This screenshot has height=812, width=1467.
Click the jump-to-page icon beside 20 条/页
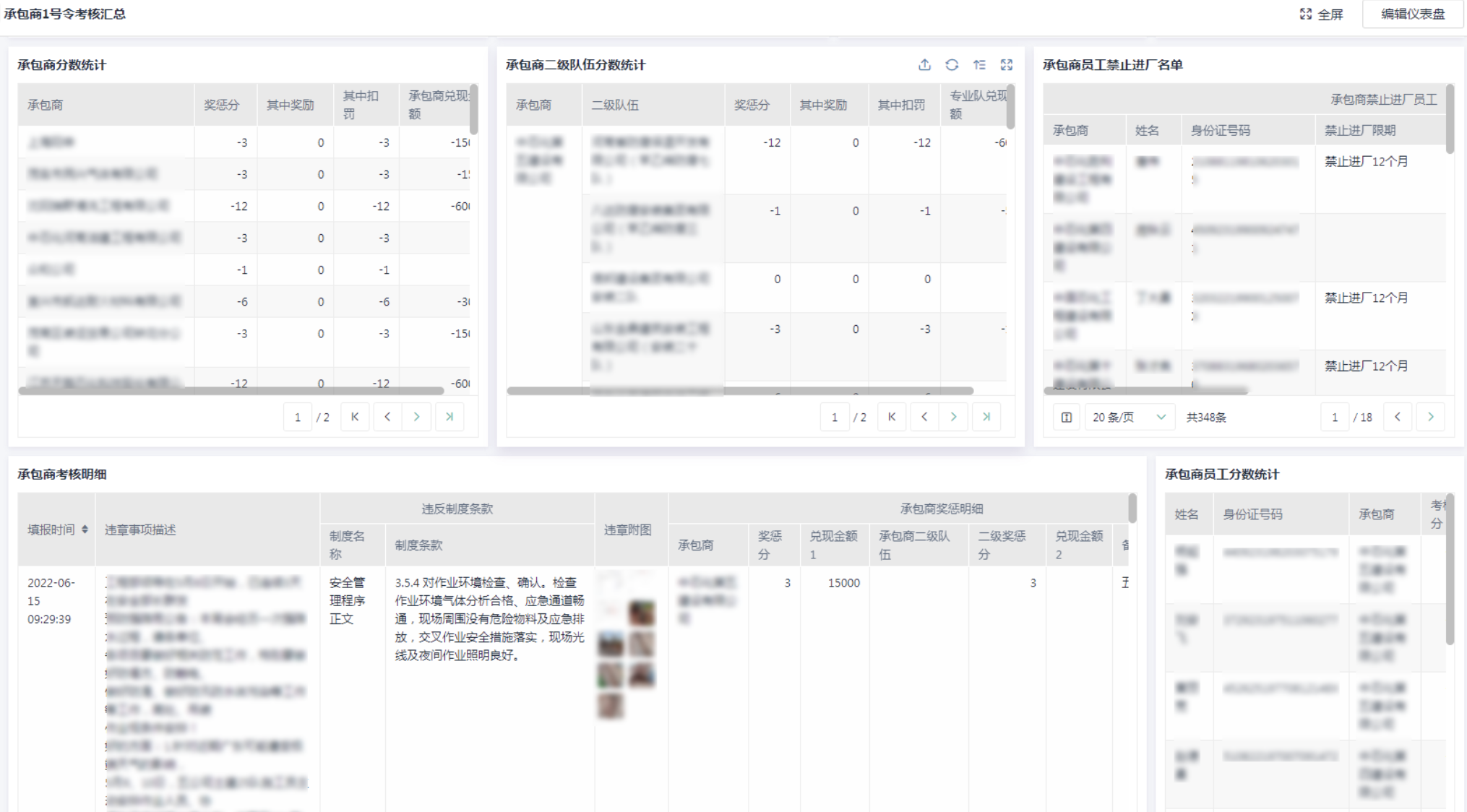coord(1066,418)
